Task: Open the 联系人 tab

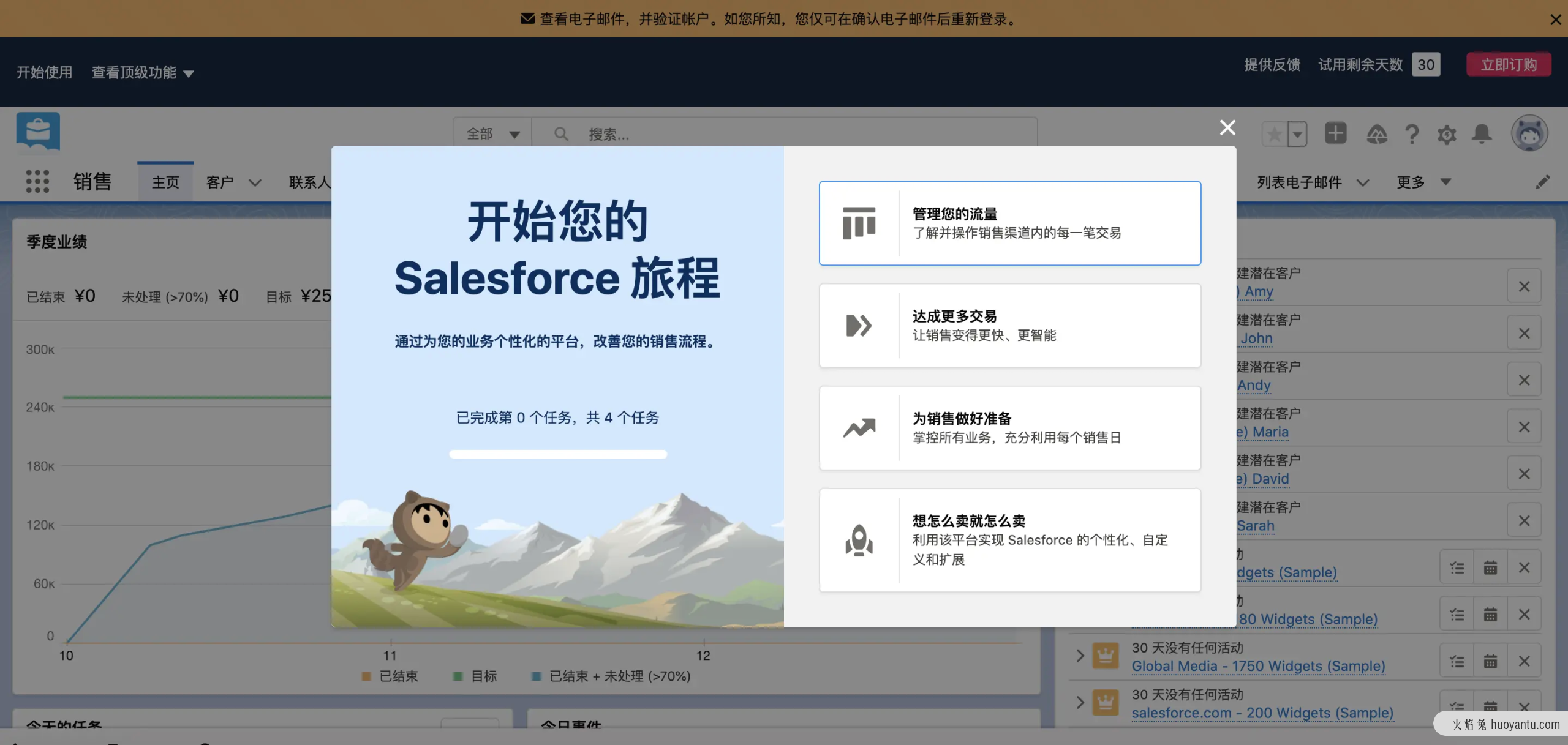Action: (310, 182)
